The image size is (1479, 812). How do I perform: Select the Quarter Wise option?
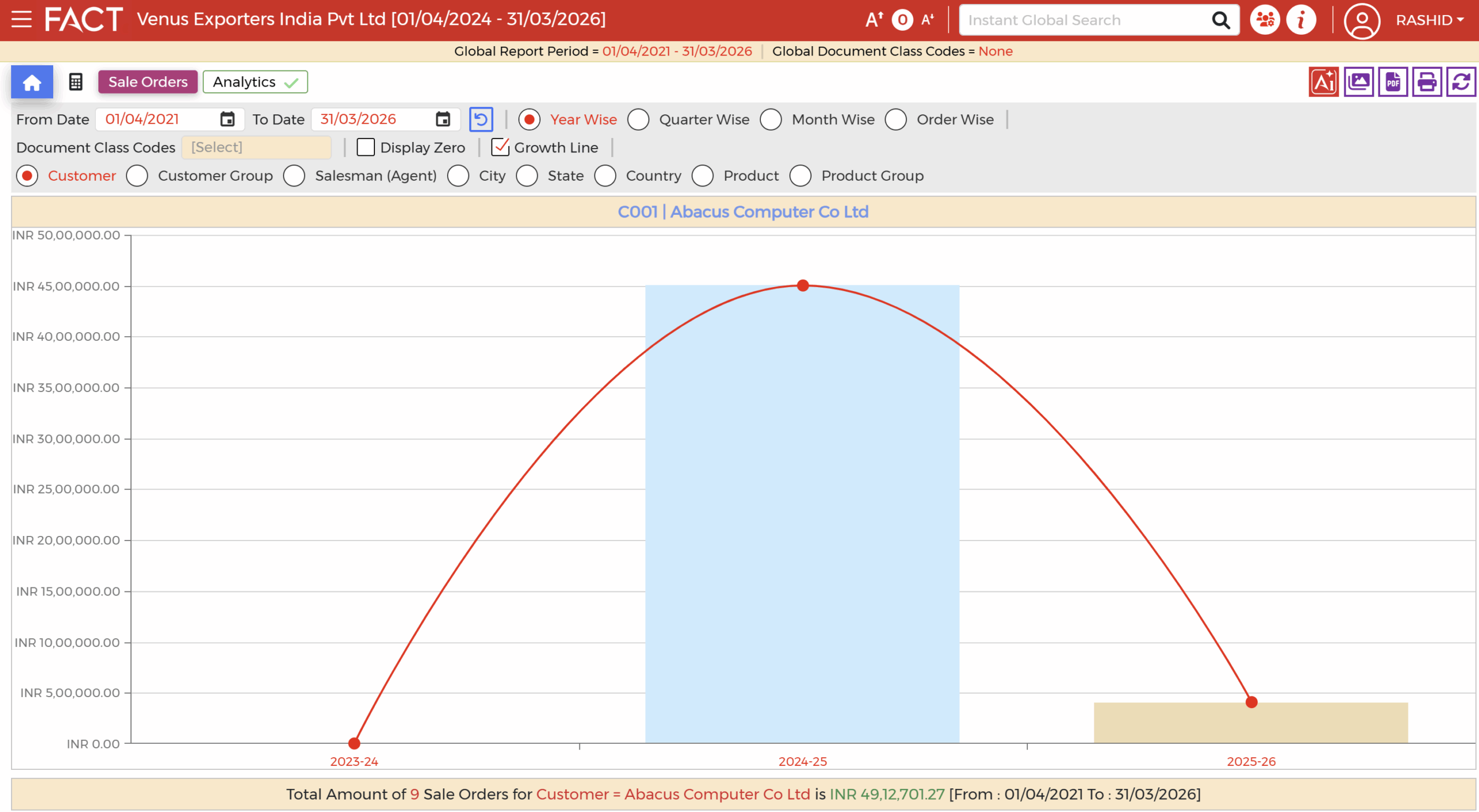(x=638, y=120)
